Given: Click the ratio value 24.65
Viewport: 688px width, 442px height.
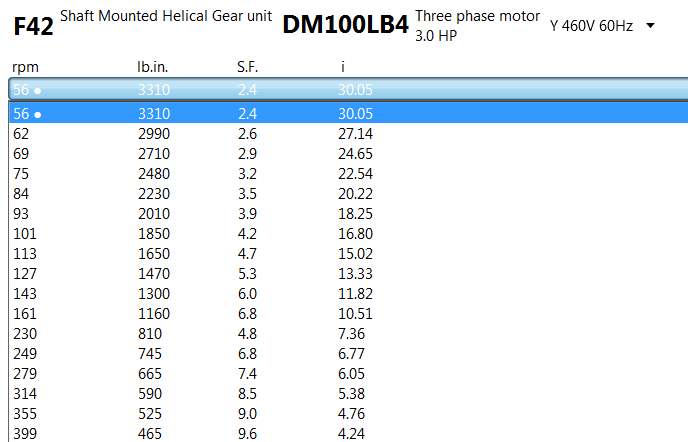Looking at the screenshot, I should 355,154.
